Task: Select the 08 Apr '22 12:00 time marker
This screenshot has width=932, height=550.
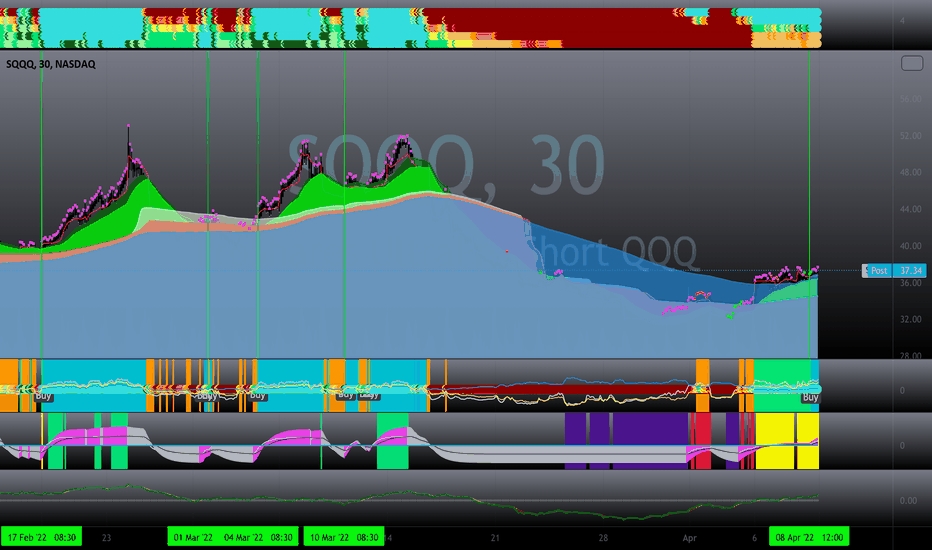Action: point(809,538)
